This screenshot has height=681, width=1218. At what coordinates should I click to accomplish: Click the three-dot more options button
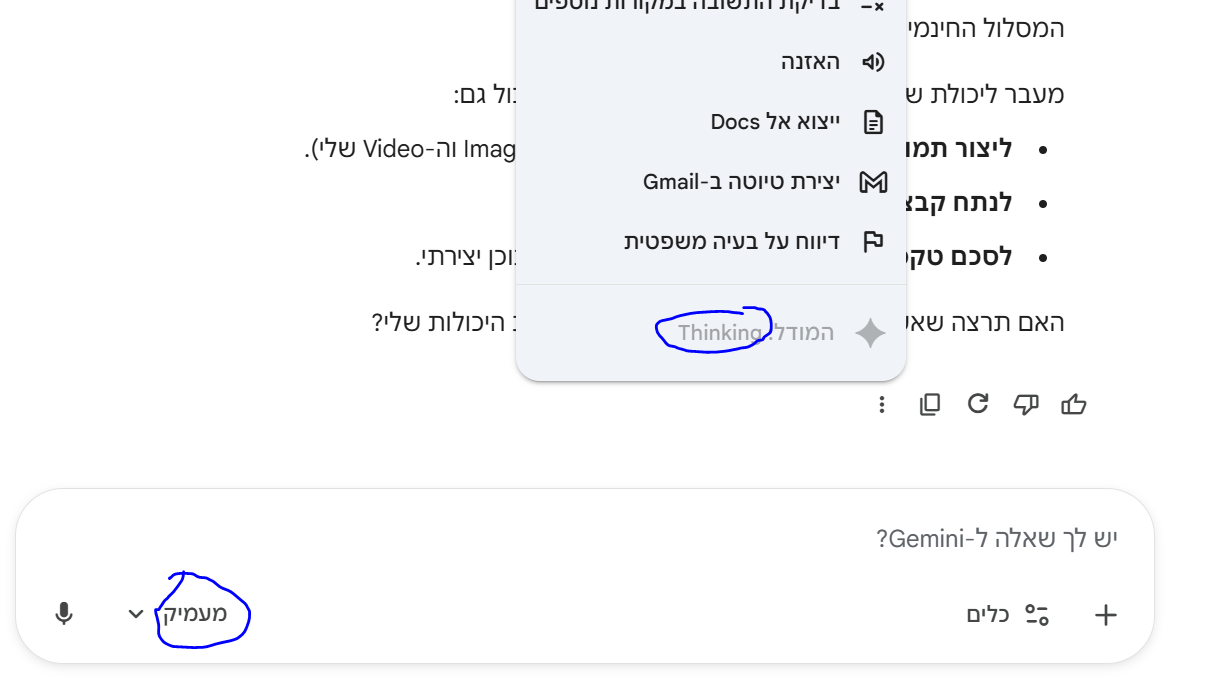pyautogui.click(x=882, y=404)
